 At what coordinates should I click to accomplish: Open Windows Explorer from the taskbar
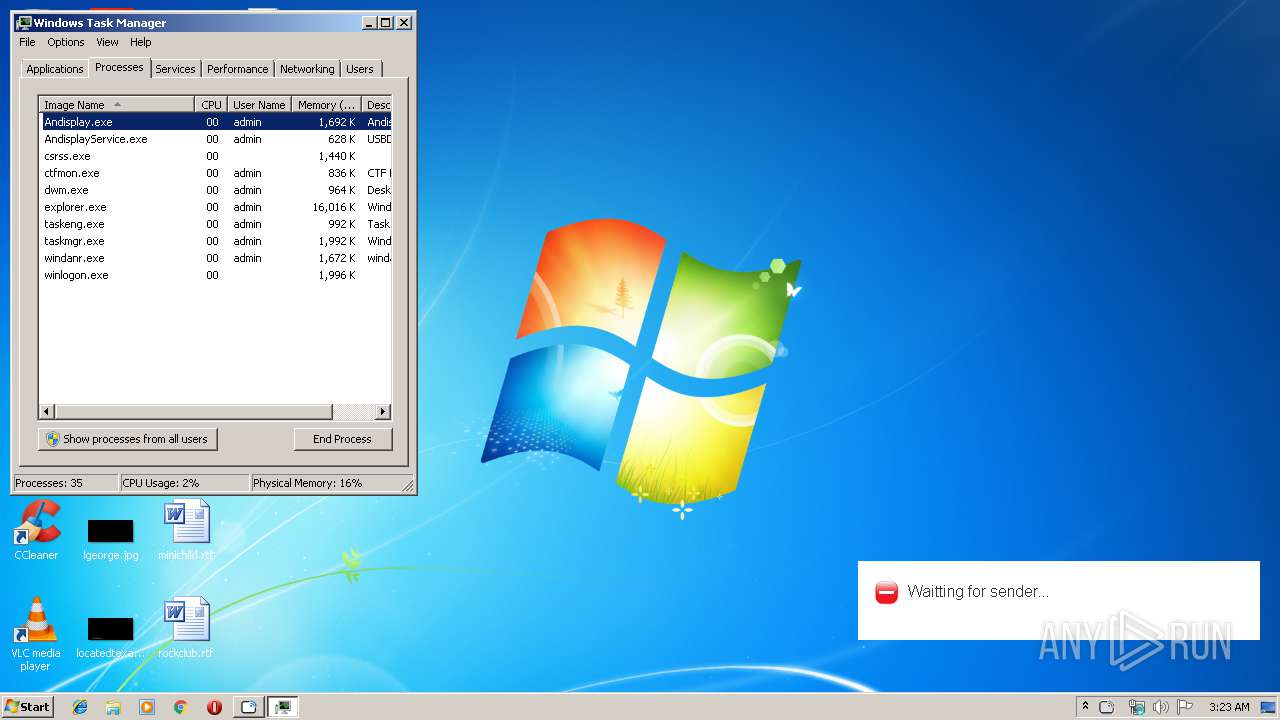(x=113, y=707)
